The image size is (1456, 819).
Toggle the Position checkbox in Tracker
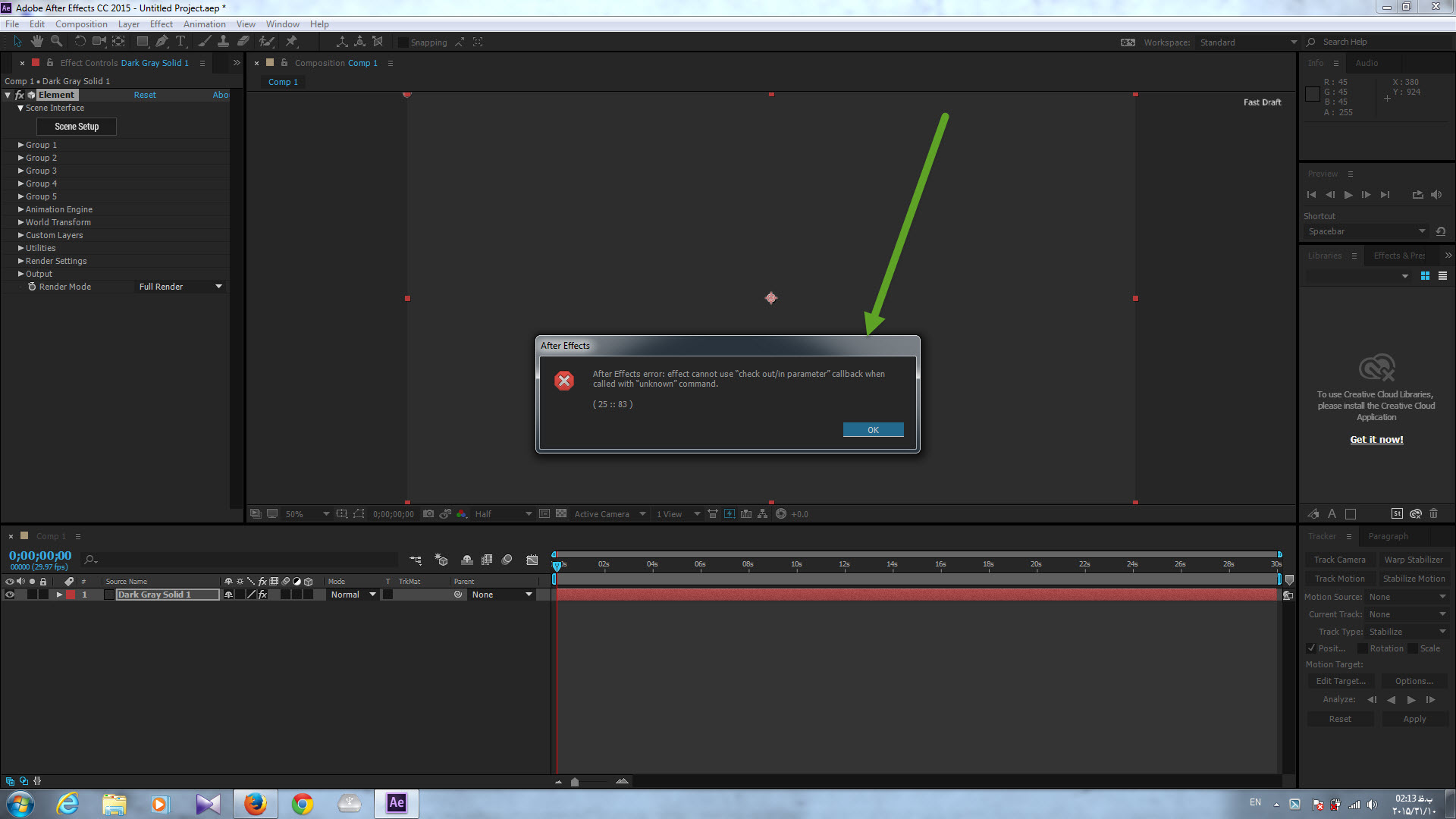(1311, 648)
